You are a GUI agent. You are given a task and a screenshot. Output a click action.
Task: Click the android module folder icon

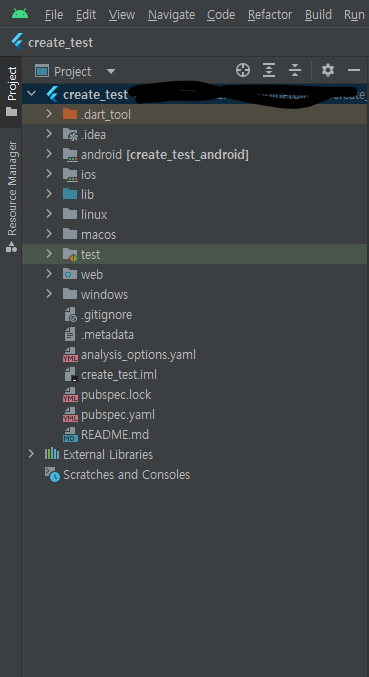pos(69,155)
